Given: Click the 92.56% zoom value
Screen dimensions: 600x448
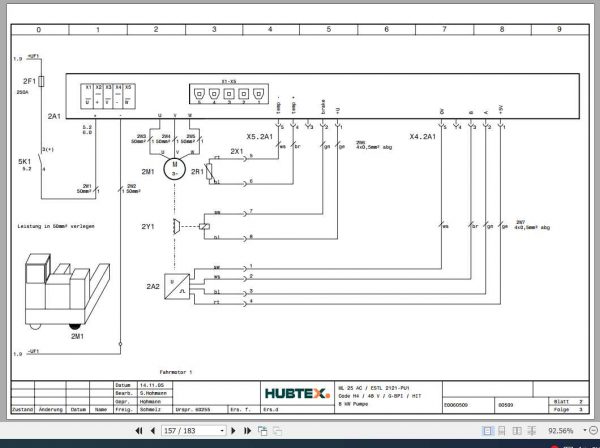Looking at the screenshot, I should pos(561,431).
